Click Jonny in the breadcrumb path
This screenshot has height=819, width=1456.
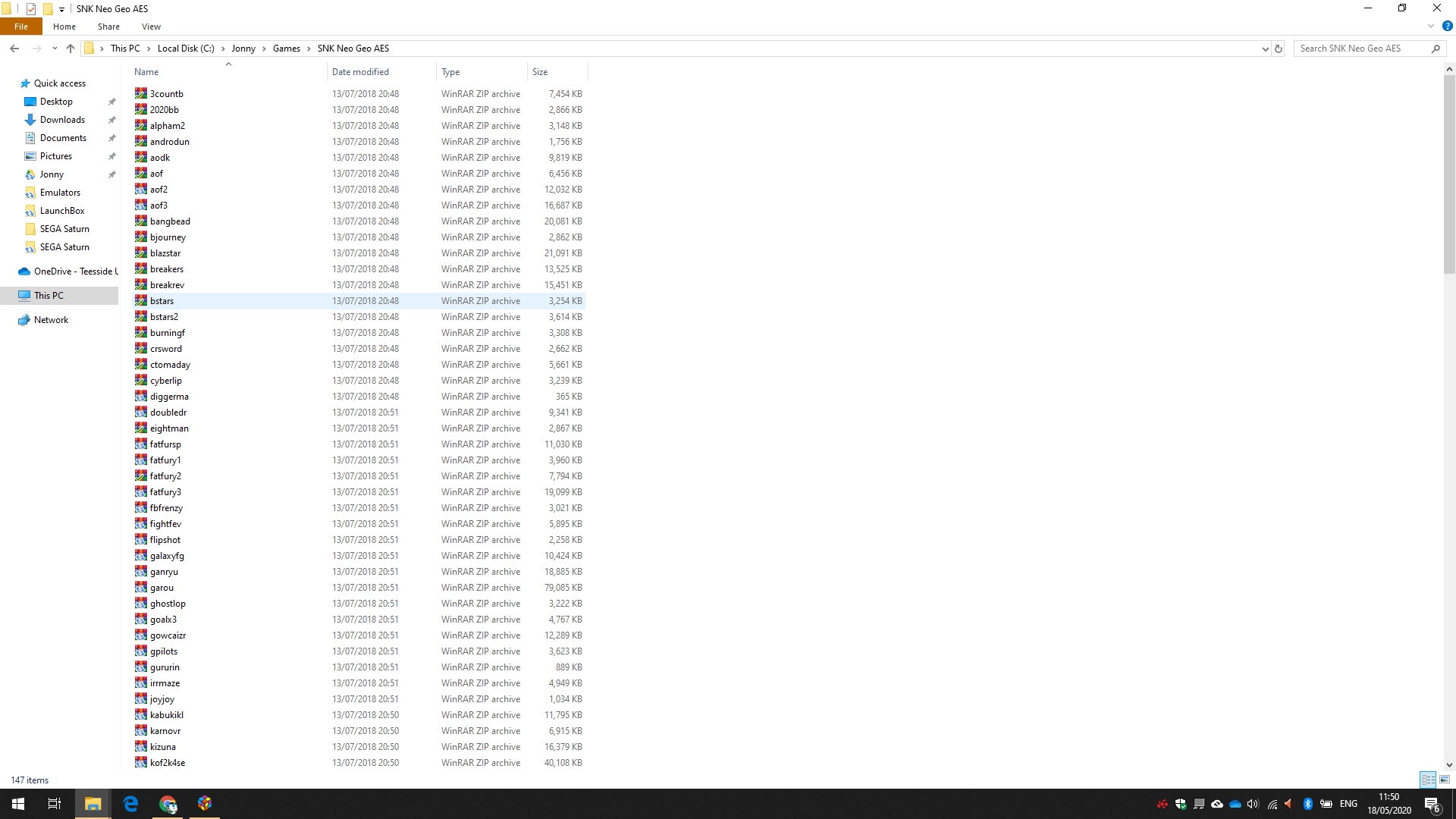243,49
